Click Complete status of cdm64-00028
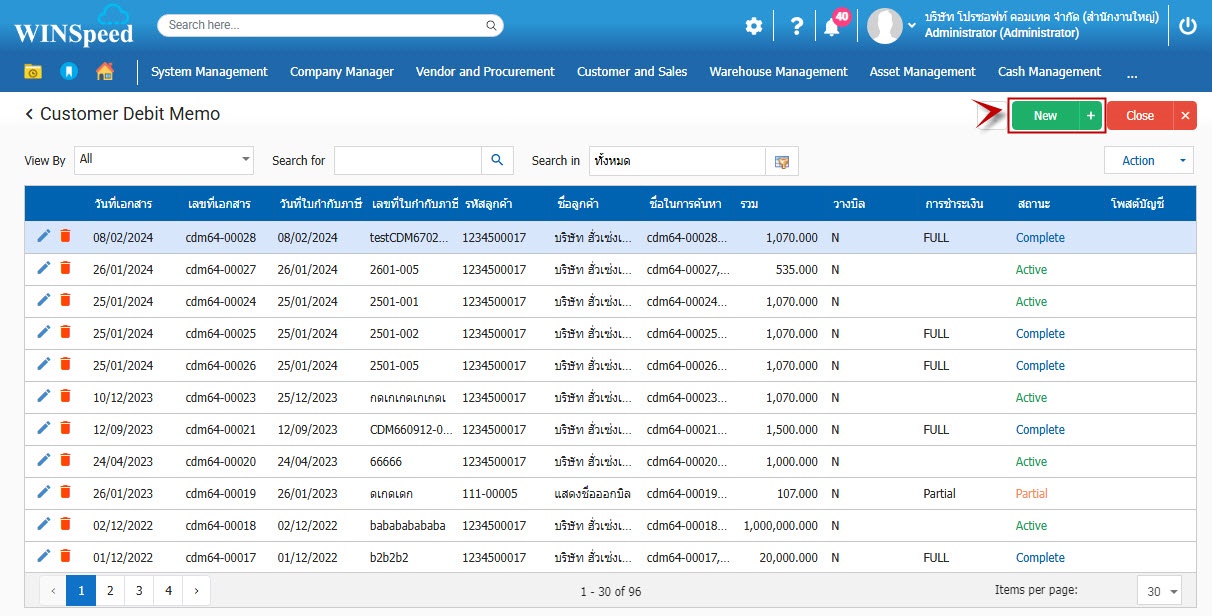Viewport: 1212px width, 616px height. point(1040,238)
